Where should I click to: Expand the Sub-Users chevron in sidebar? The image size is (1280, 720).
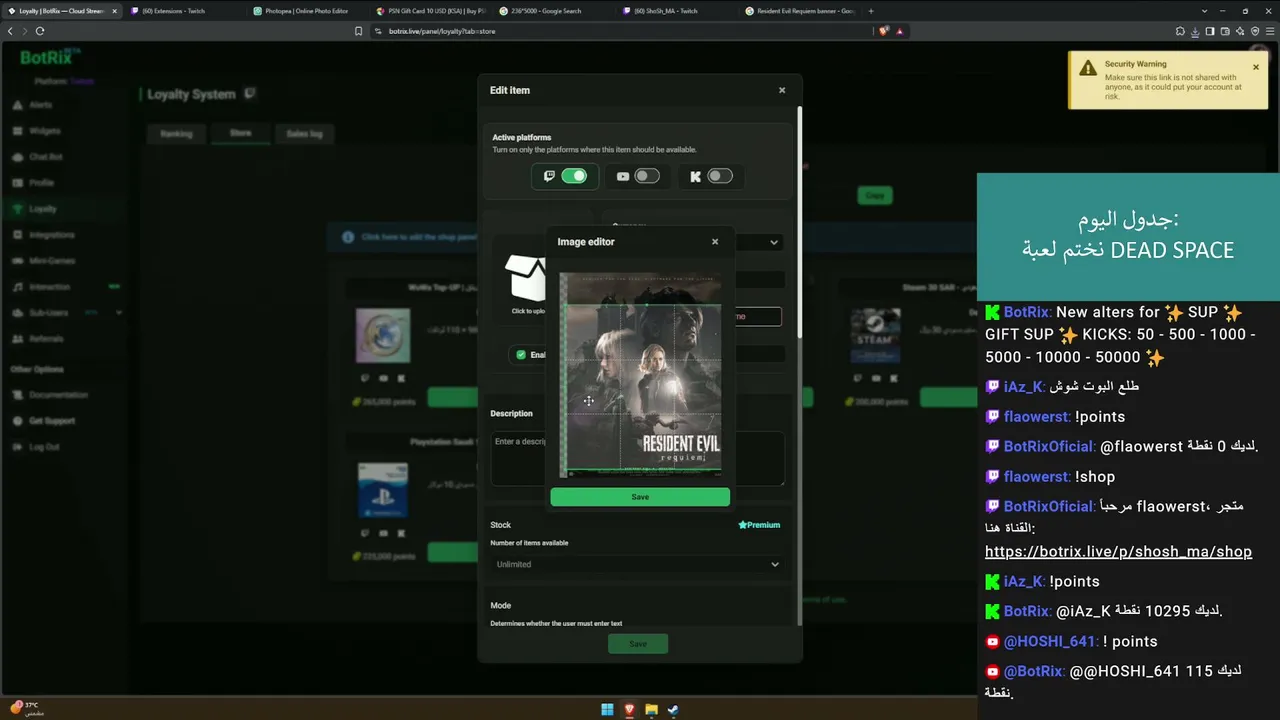coord(119,313)
